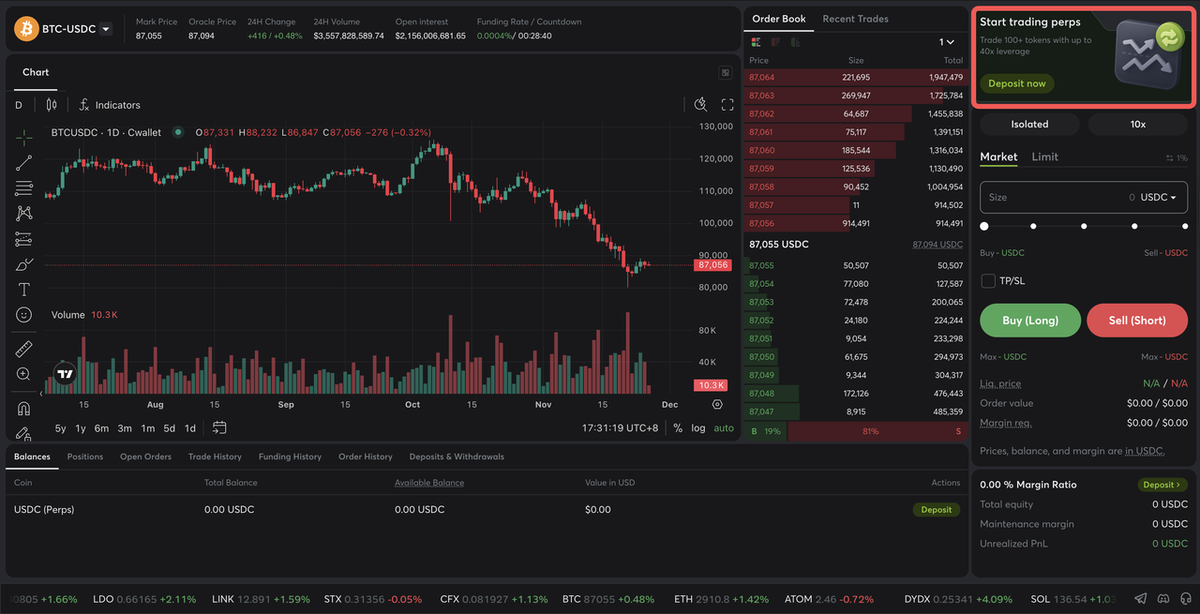Open the Funding History tab
The height and width of the screenshot is (614, 1200).
coord(290,457)
